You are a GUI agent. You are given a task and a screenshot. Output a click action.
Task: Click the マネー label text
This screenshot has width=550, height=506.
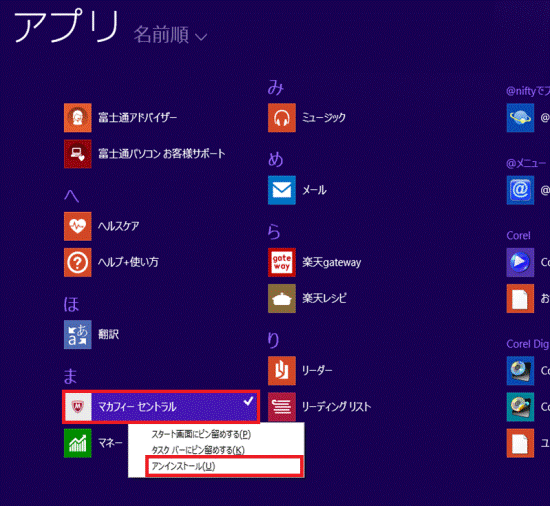tap(110, 443)
